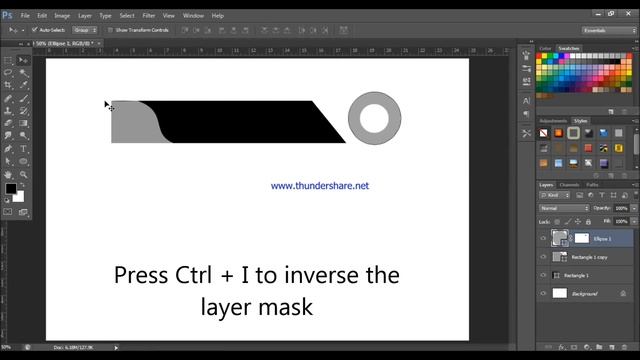Toggle the type layer filter icon

pyautogui.click(x=602, y=196)
